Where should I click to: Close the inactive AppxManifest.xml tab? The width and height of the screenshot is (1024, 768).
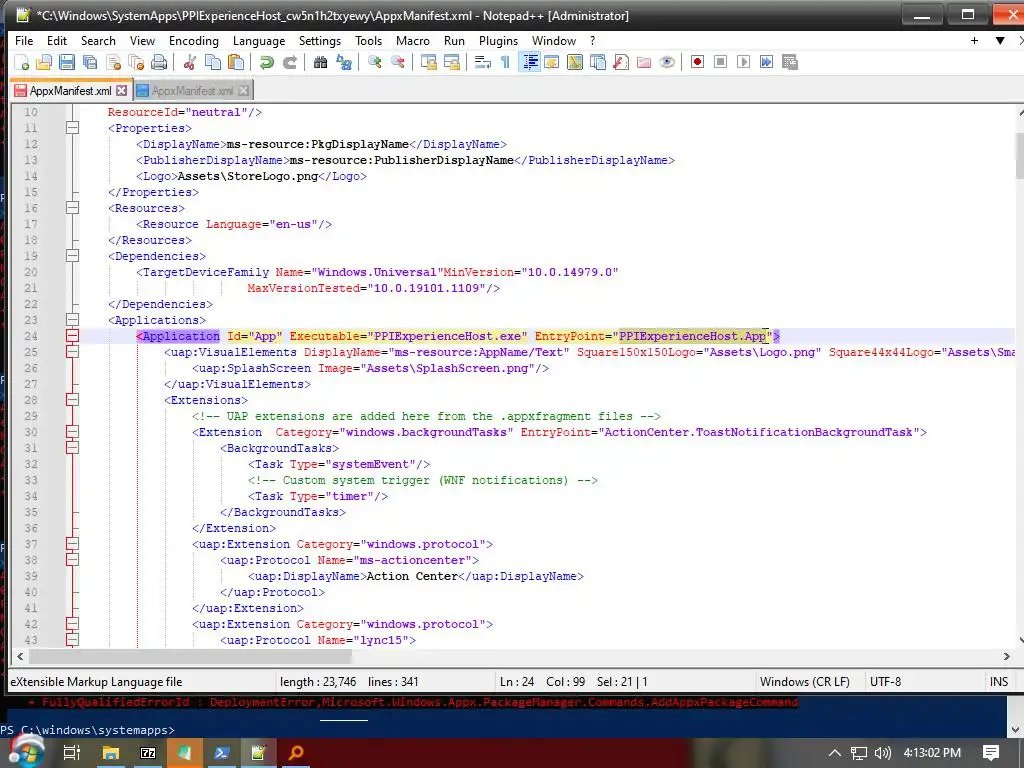(244, 91)
